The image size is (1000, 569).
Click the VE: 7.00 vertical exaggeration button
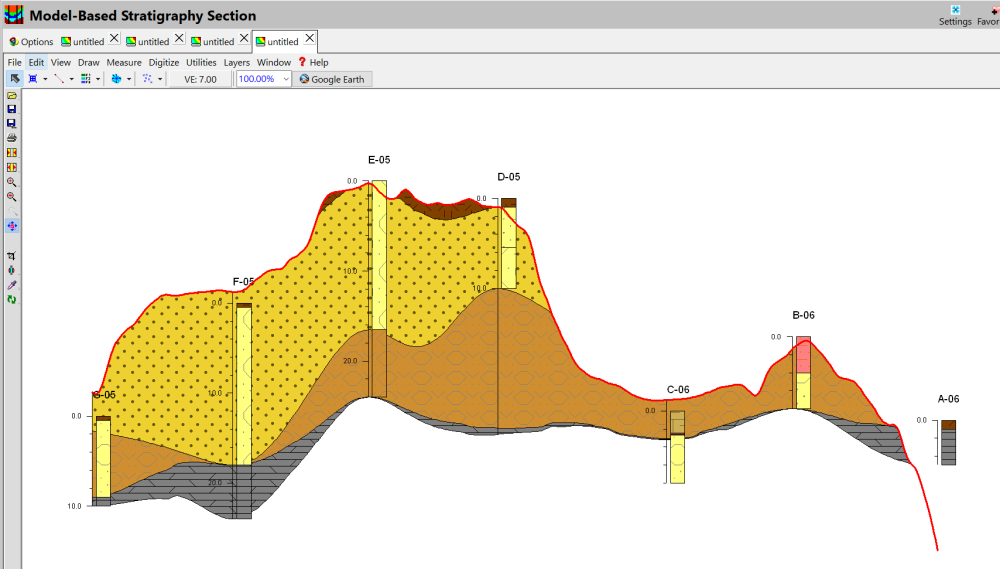click(200, 79)
